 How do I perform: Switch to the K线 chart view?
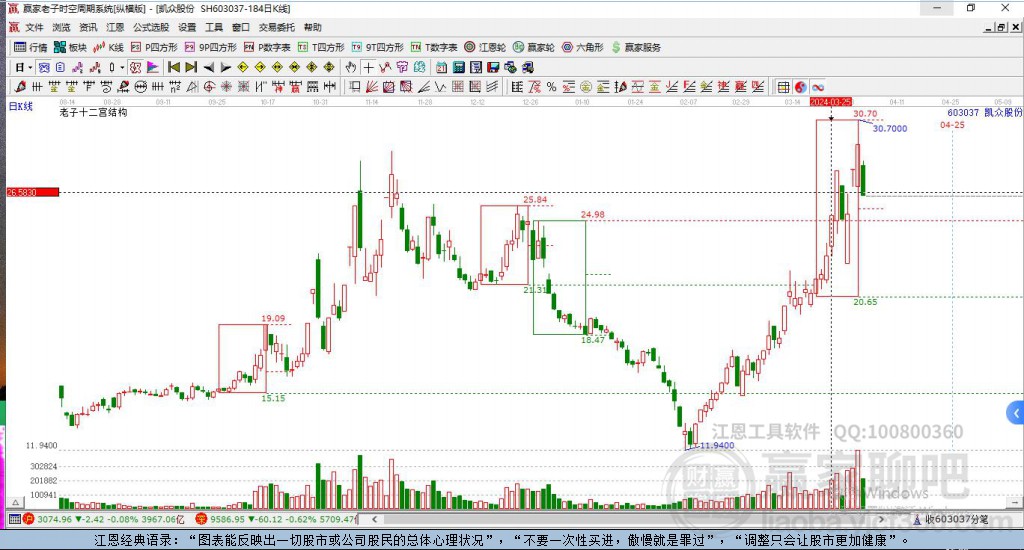[108, 47]
